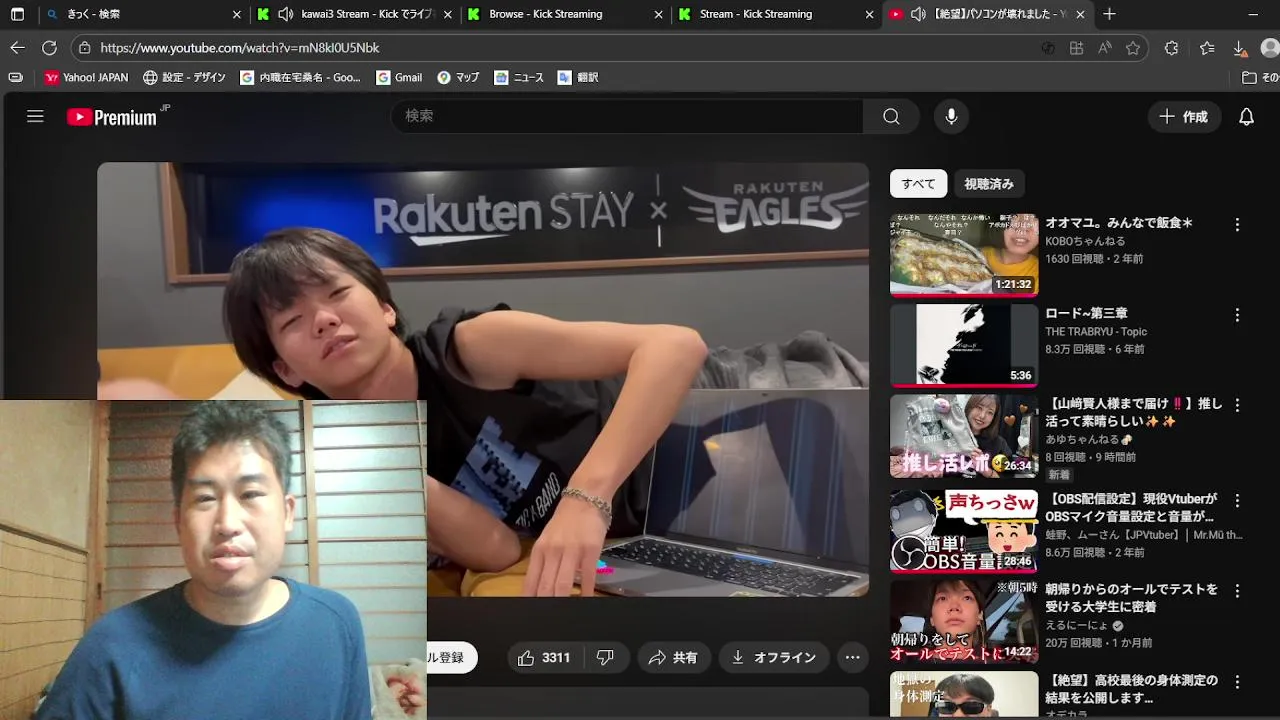Open the マップ bookmark
1280x720 pixels.
[458, 77]
